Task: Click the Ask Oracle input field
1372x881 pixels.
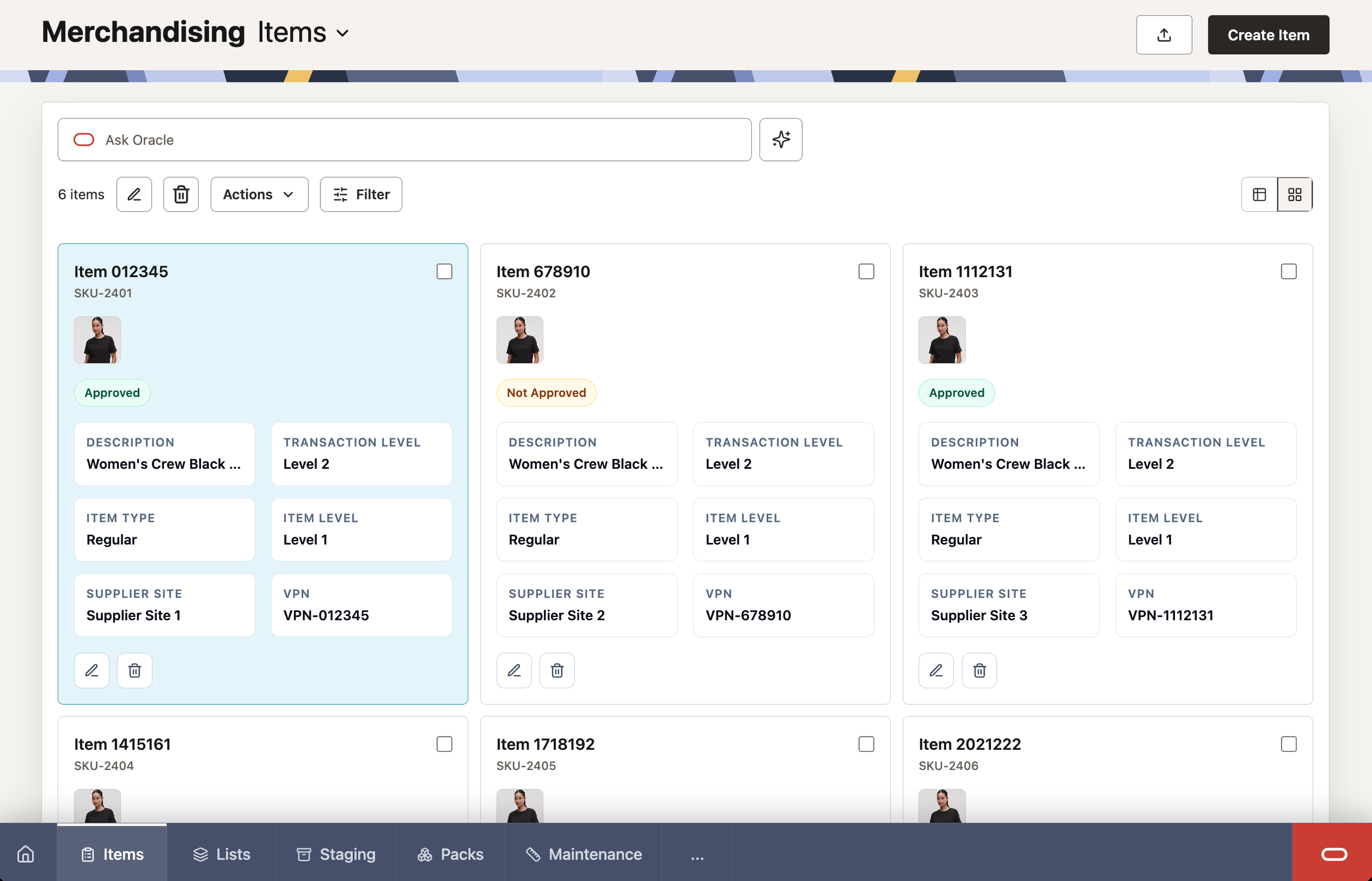Action: pos(404,139)
